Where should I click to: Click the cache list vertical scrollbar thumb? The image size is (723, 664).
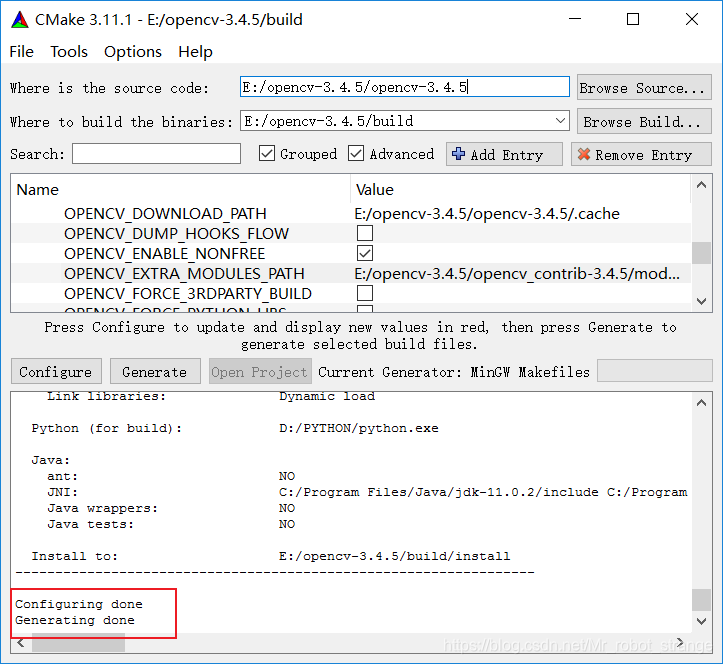(701, 253)
